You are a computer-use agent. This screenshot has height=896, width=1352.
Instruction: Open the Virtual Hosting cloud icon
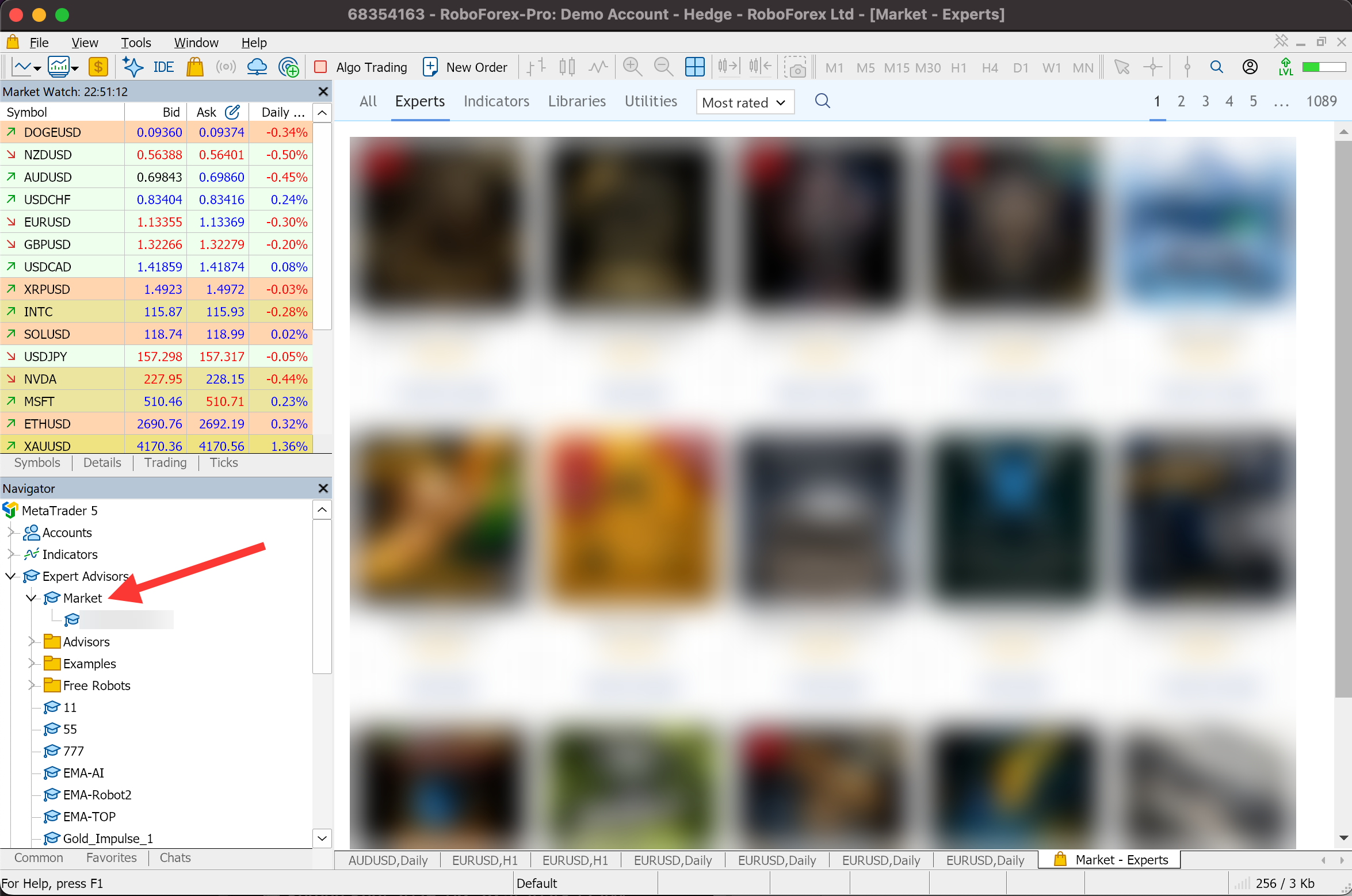tap(257, 67)
